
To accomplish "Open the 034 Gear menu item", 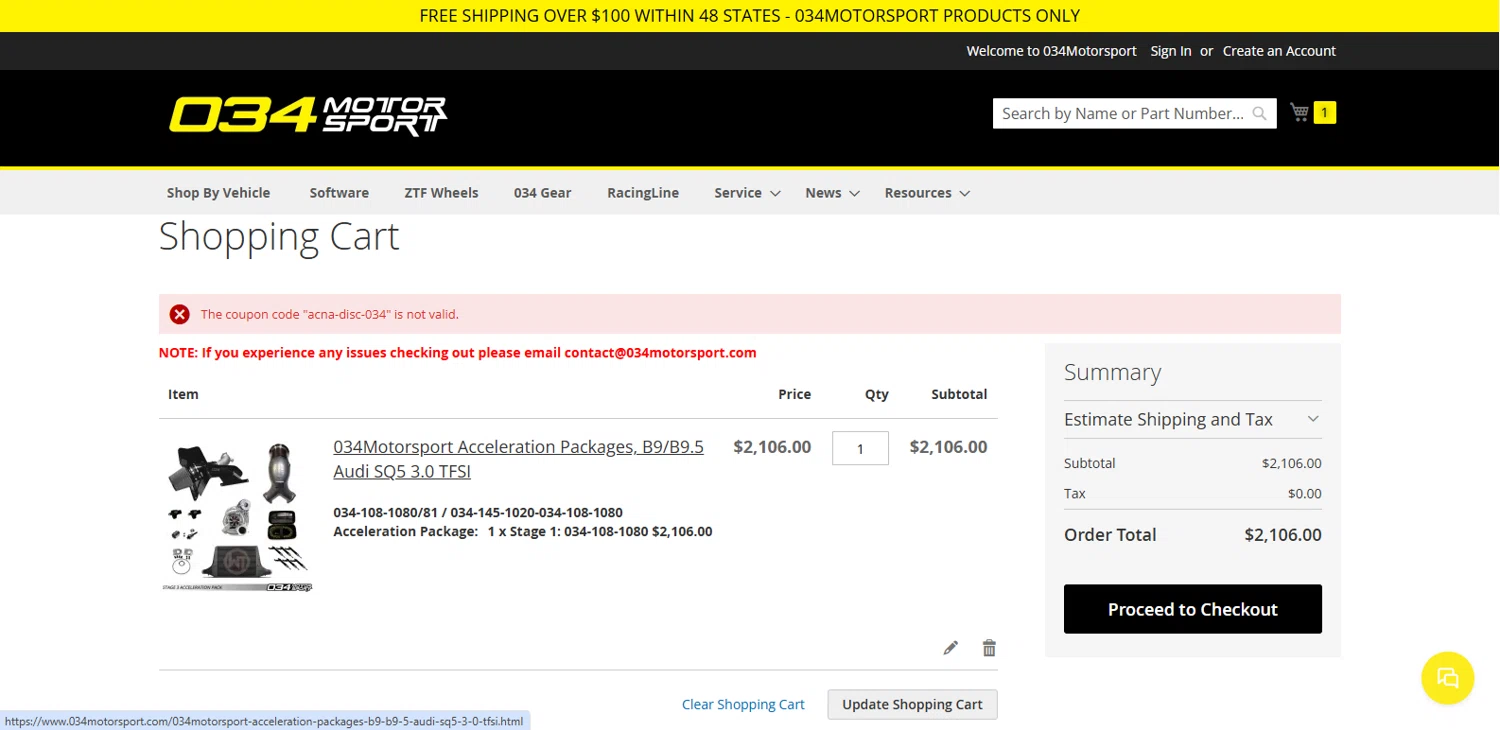I will click(542, 193).
